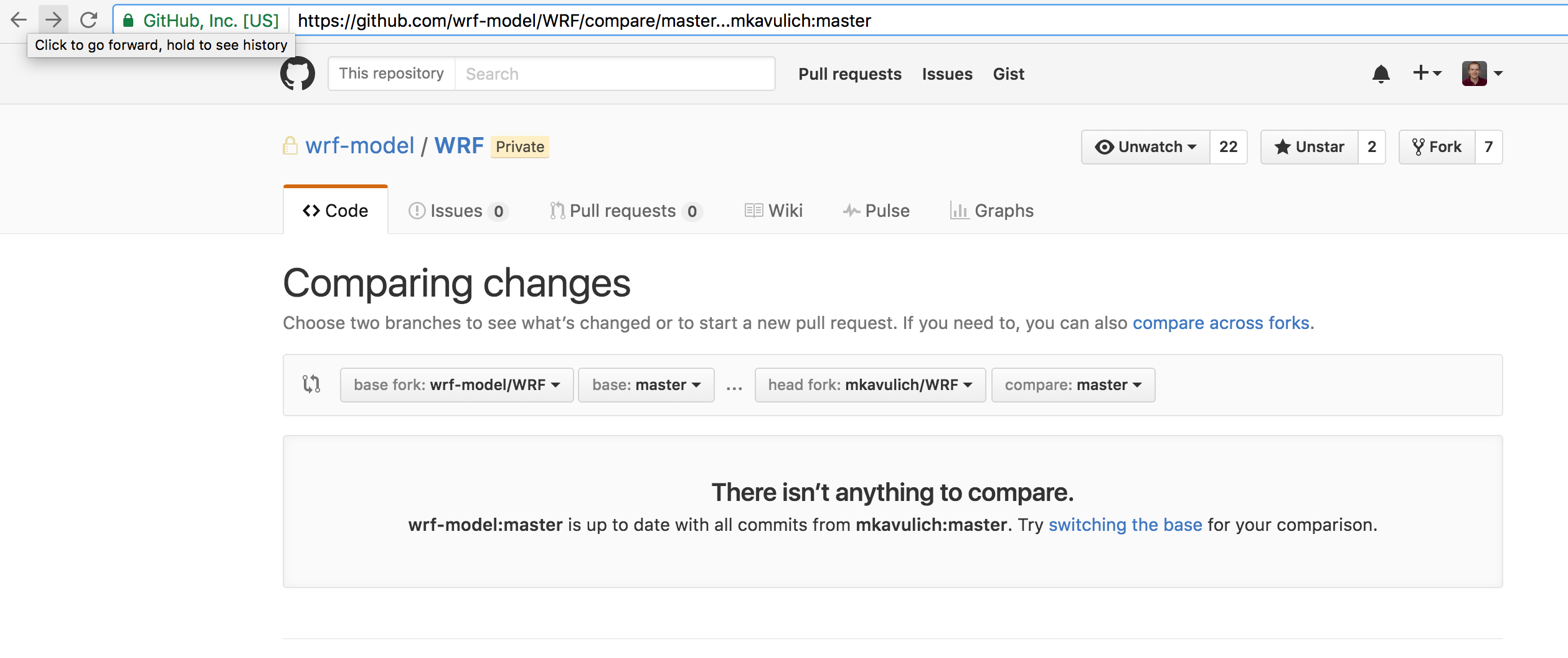The height and width of the screenshot is (658, 1568).
Task: Open the create new dropdown in header
Action: (x=1426, y=74)
